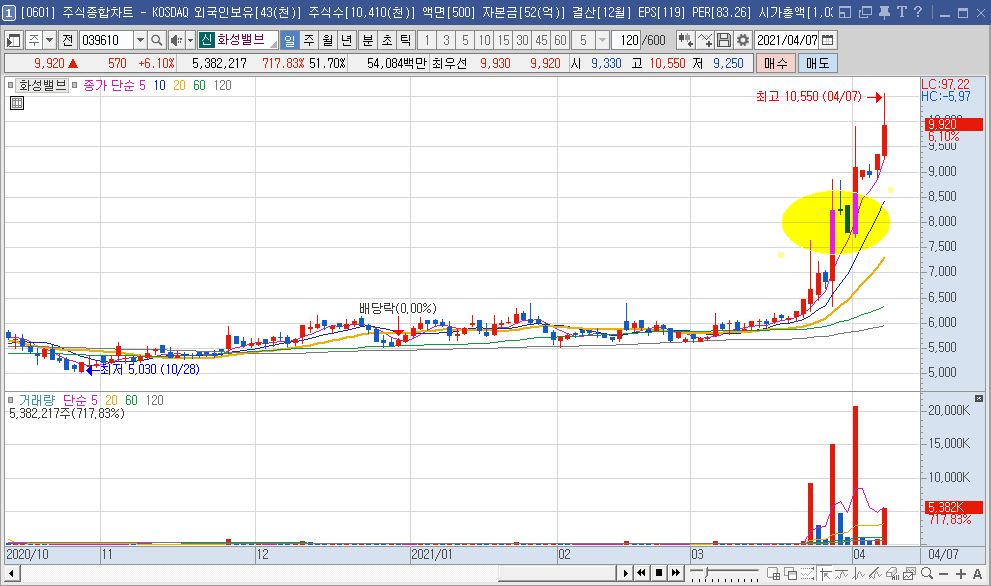Viewport: 991px width, 586px height.
Task: Open the candle chart type icon
Action: point(685,40)
